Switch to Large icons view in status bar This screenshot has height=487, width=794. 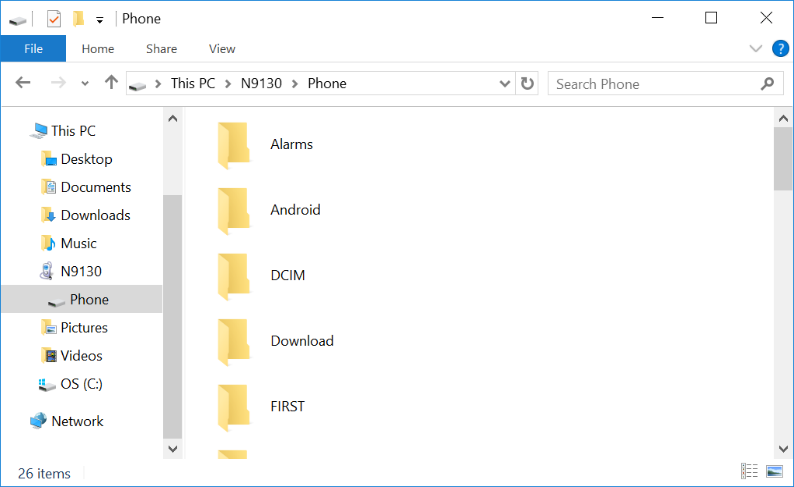[774, 471]
